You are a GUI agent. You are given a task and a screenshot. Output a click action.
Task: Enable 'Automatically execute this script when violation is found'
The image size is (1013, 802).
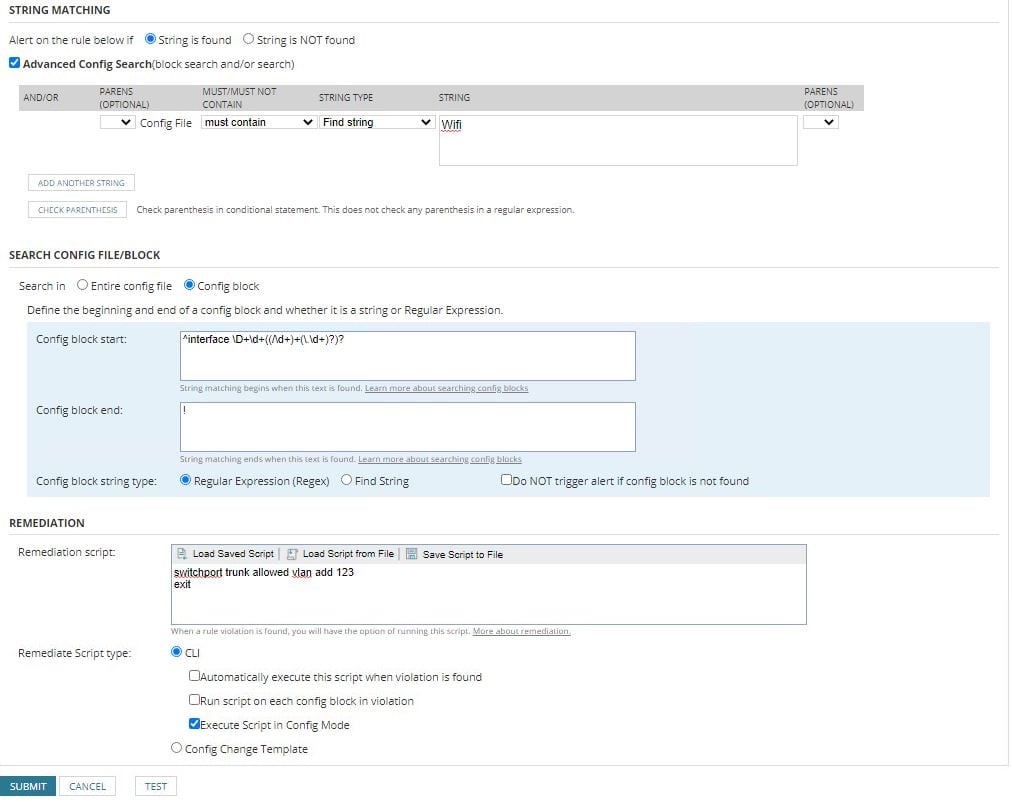point(194,675)
